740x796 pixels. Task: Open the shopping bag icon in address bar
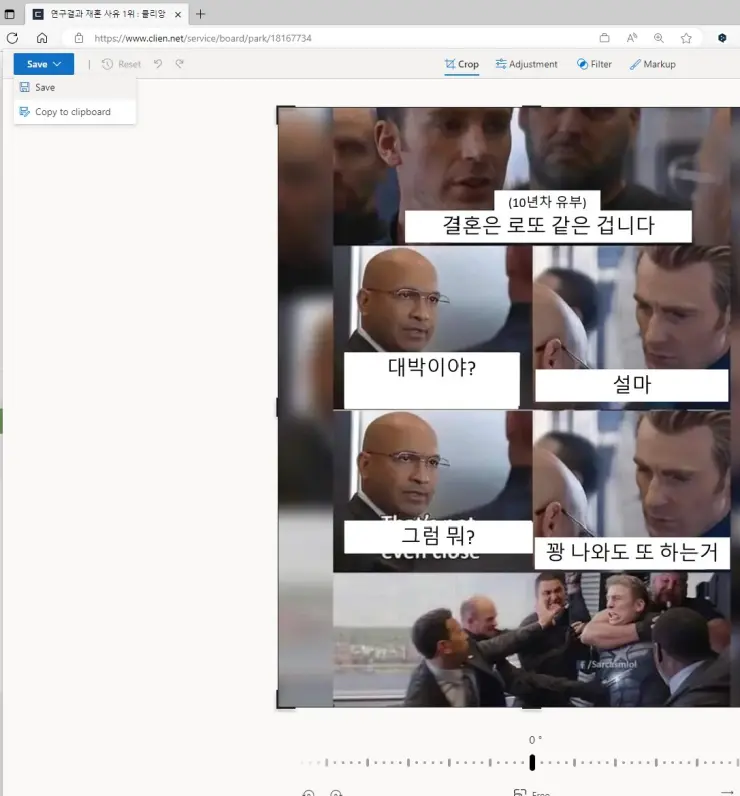[x=604, y=38]
